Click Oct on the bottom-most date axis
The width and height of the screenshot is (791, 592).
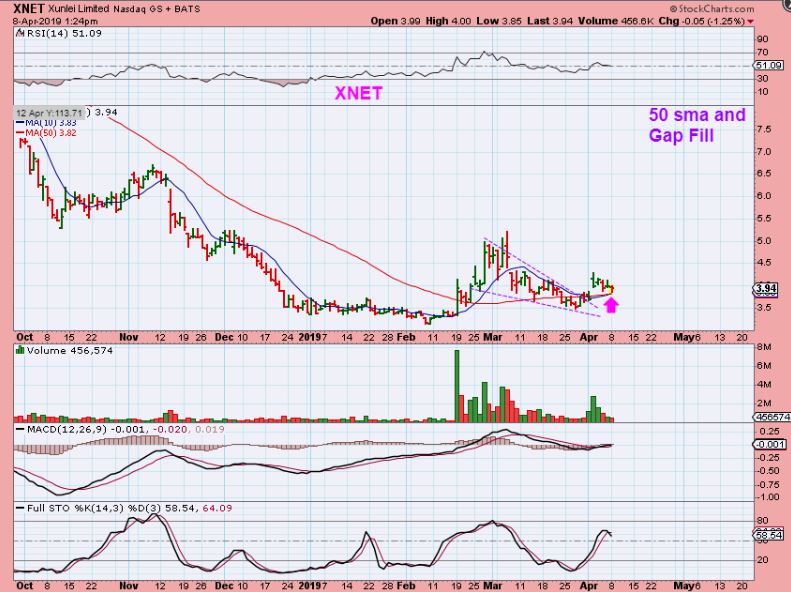pyautogui.click(x=24, y=586)
